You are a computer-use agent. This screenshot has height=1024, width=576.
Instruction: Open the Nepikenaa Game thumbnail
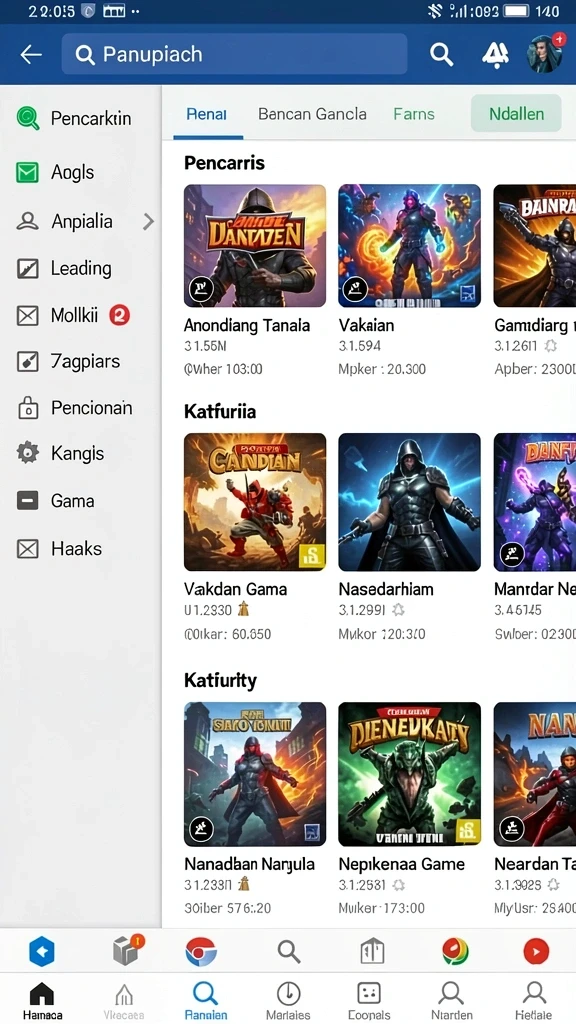(409, 774)
